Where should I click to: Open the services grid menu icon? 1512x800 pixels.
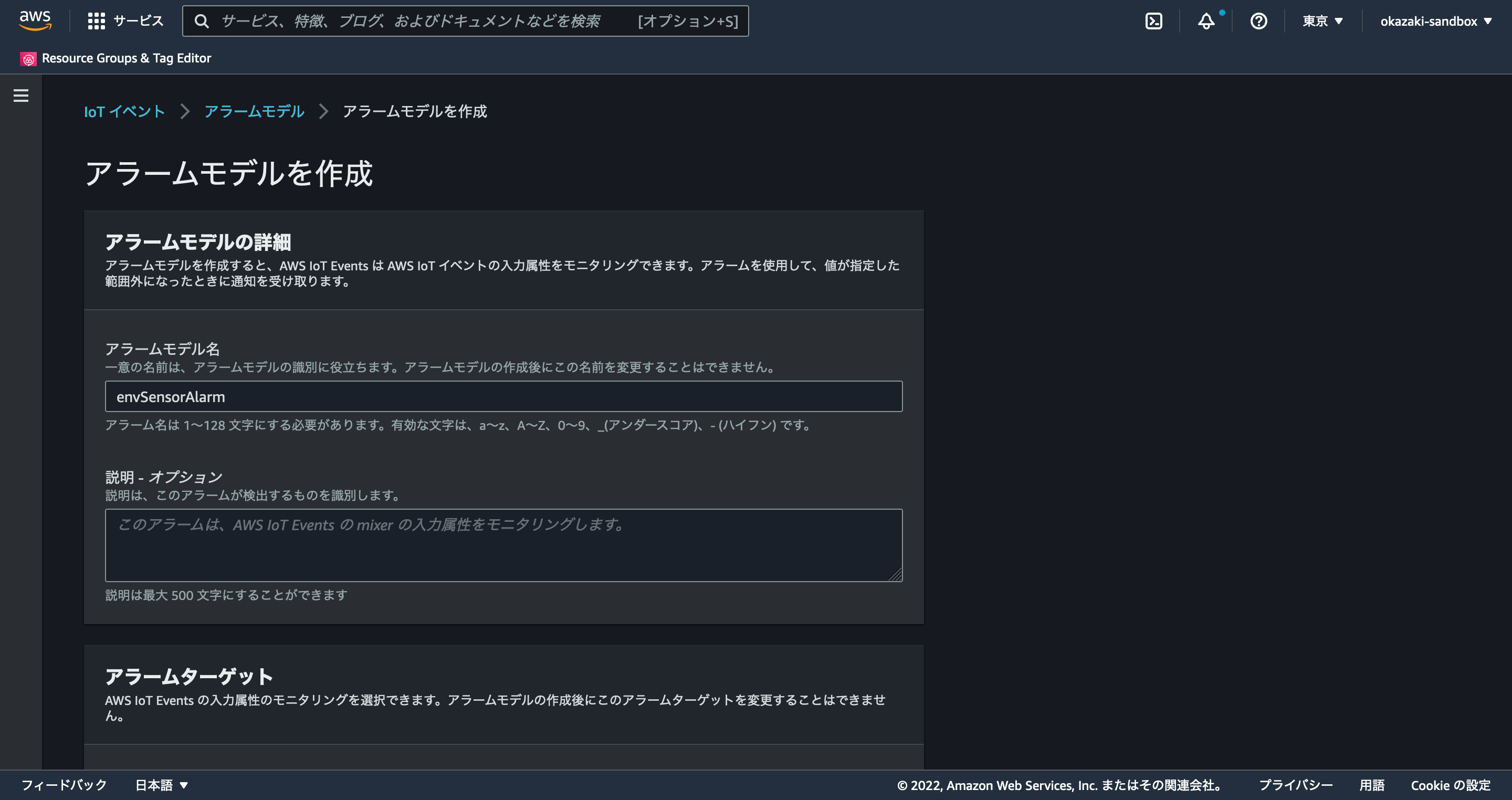pyautogui.click(x=96, y=21)
